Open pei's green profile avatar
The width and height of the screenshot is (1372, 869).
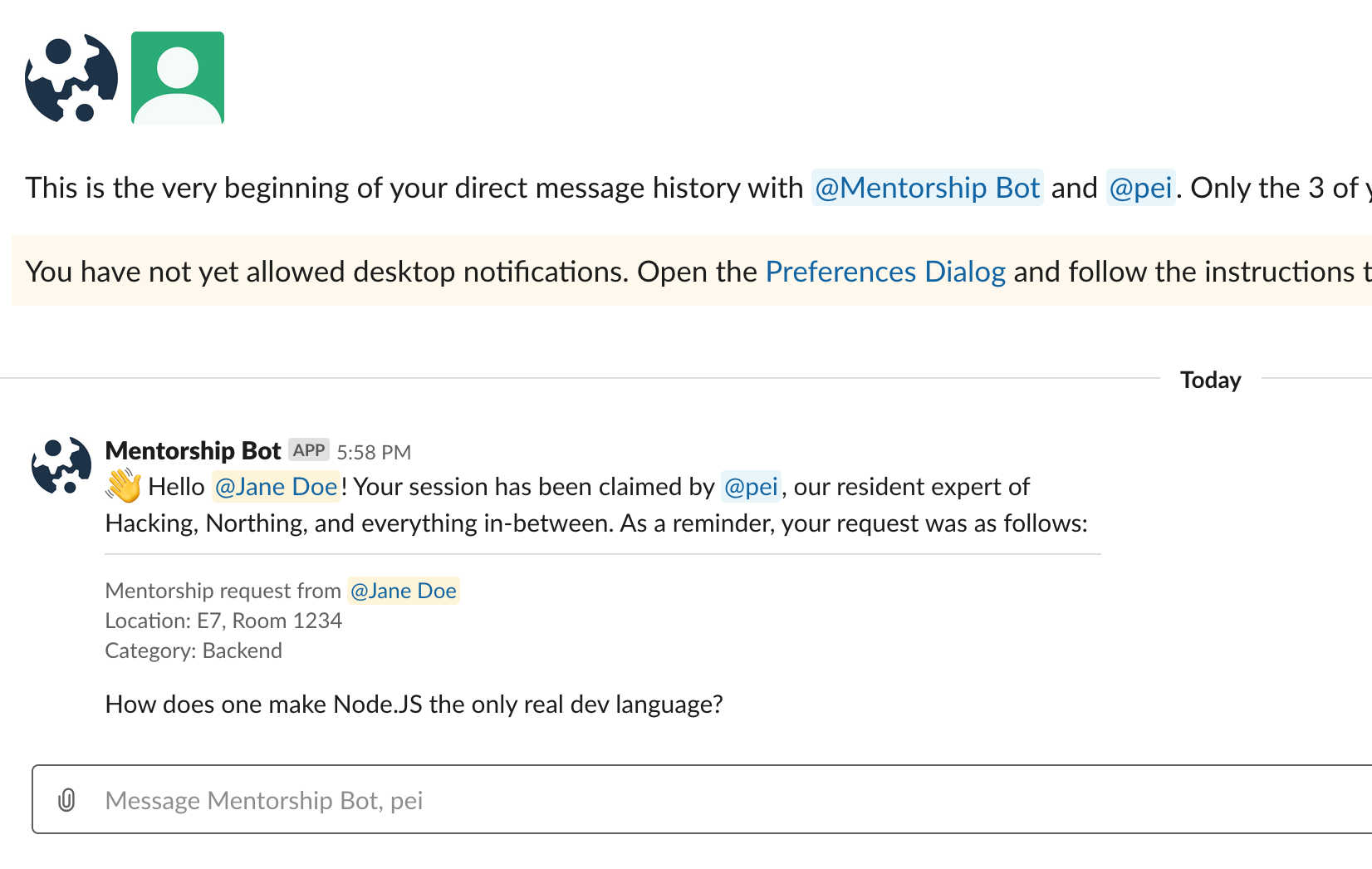[x=178, y=78]
